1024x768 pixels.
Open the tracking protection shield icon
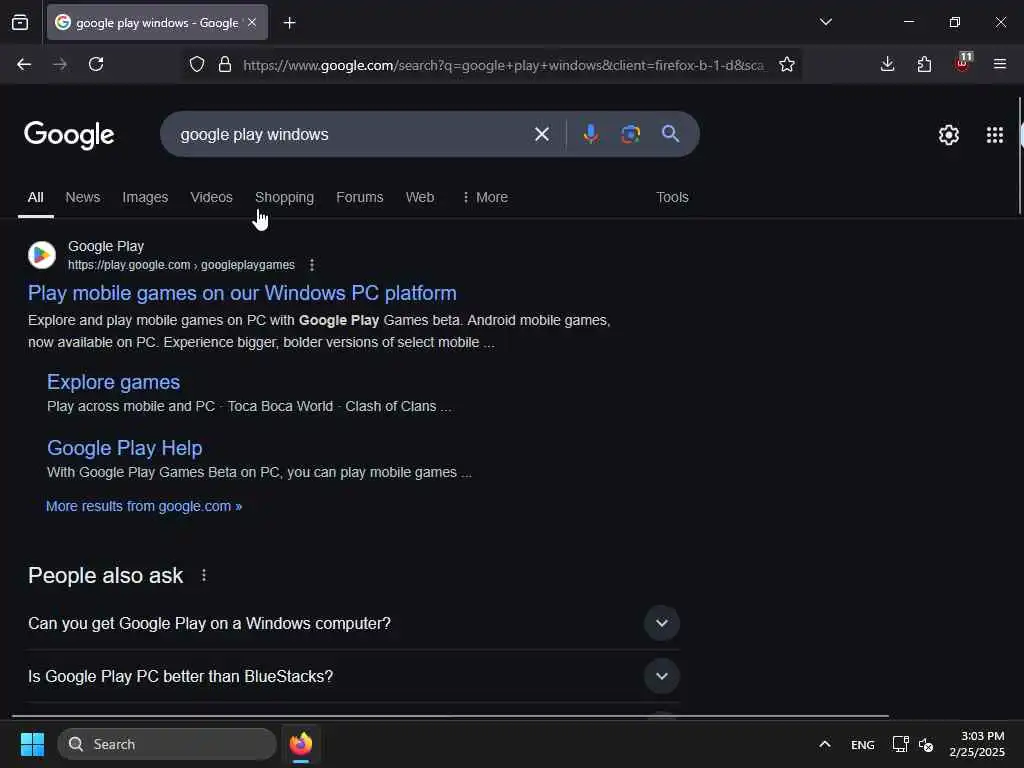(197, 64)
